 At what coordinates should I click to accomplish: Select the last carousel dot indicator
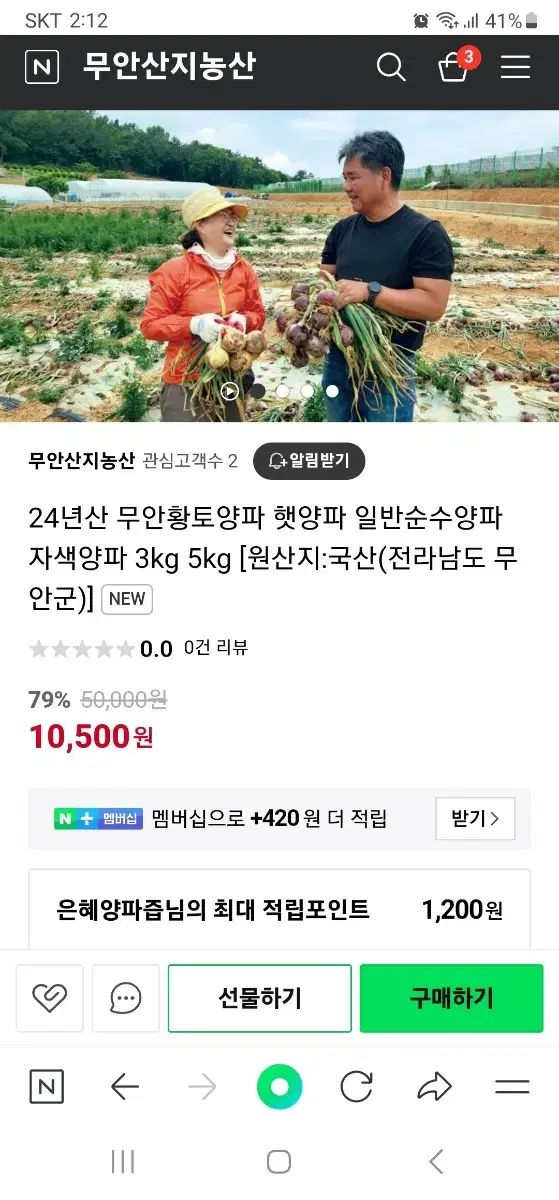point(332,391)
